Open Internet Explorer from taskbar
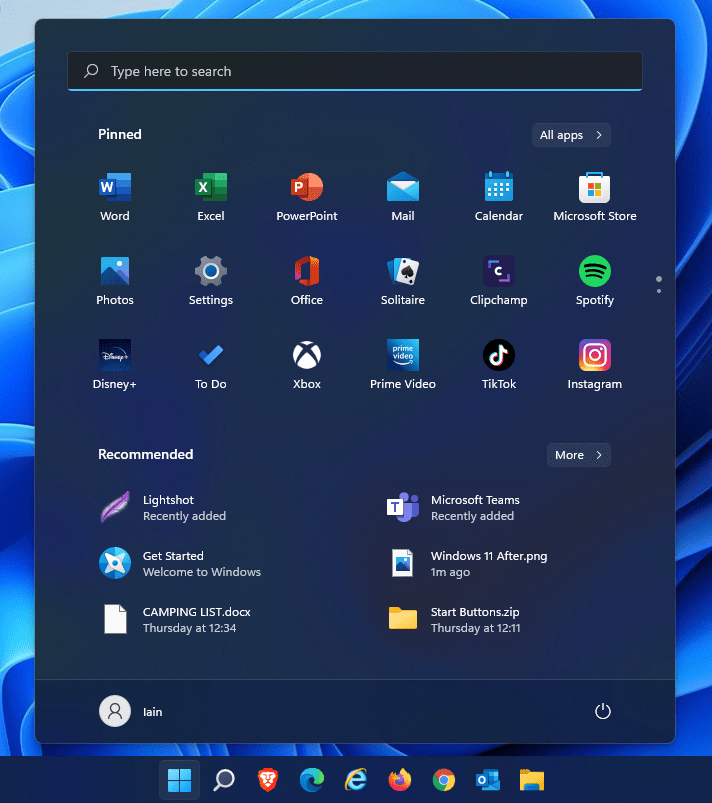 (355, 780)
